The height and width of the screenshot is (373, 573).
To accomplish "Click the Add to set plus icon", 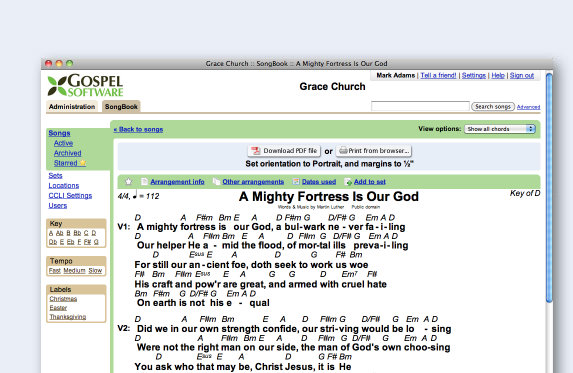I will [348, 182].
